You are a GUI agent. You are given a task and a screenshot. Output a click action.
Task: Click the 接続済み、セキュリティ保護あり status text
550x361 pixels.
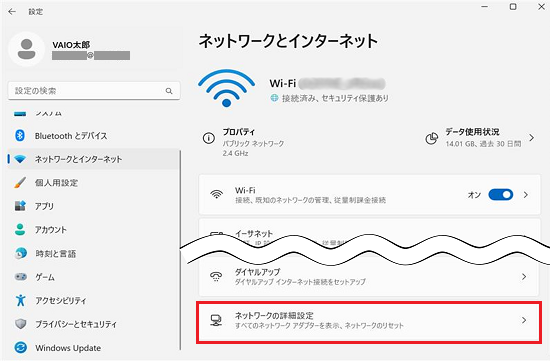[335, 98]
